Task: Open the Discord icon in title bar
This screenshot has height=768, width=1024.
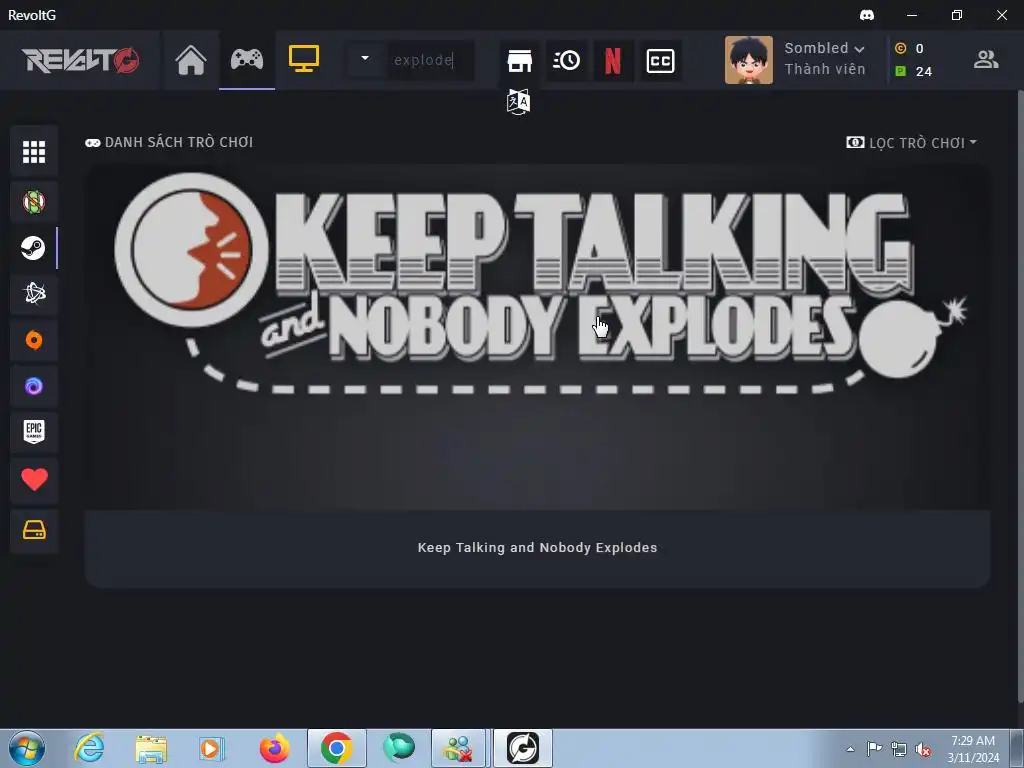Action: 867,15
